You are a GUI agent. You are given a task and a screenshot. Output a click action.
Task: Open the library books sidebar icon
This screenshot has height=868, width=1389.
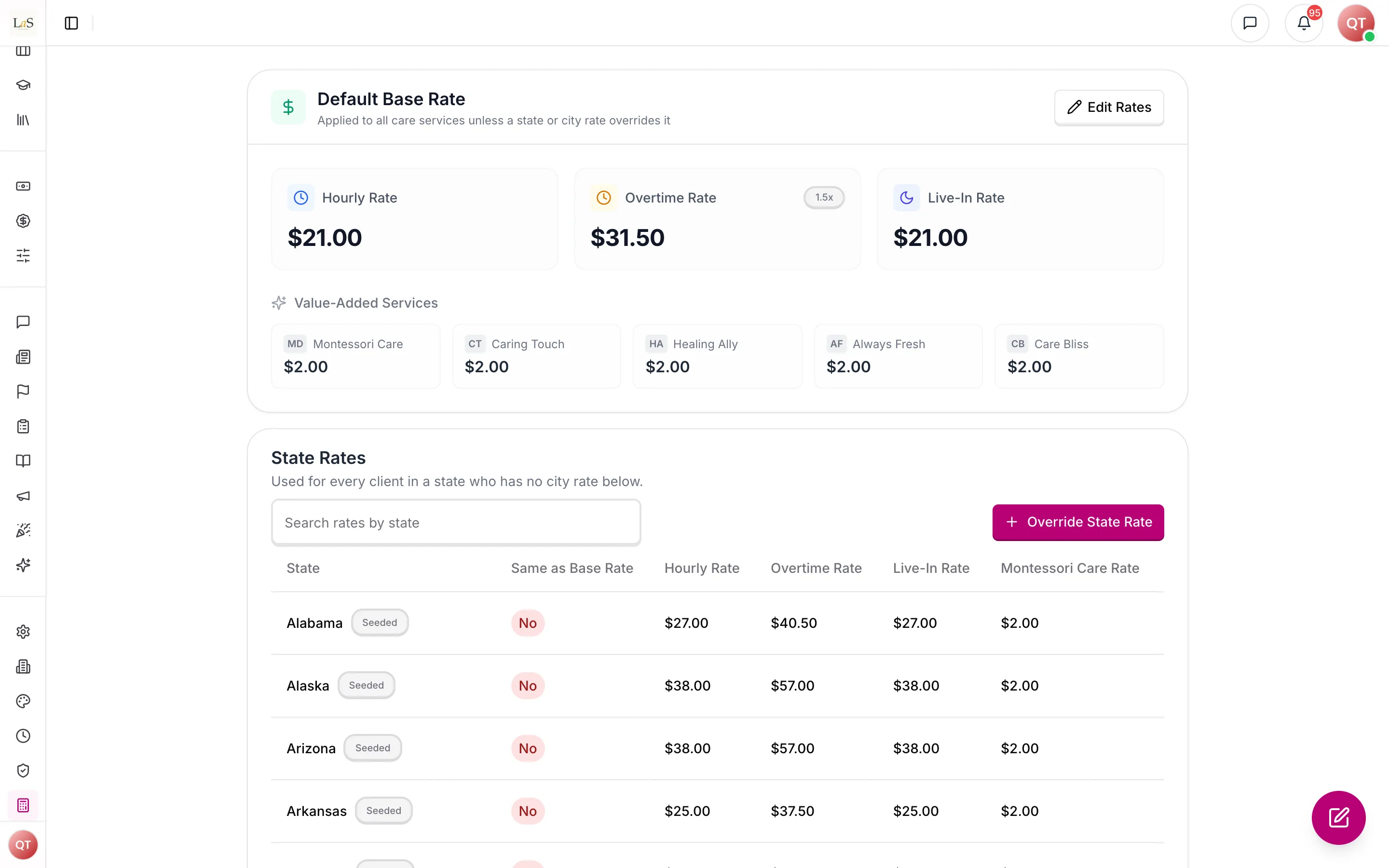pyautogui.click(x=23, y=120)
